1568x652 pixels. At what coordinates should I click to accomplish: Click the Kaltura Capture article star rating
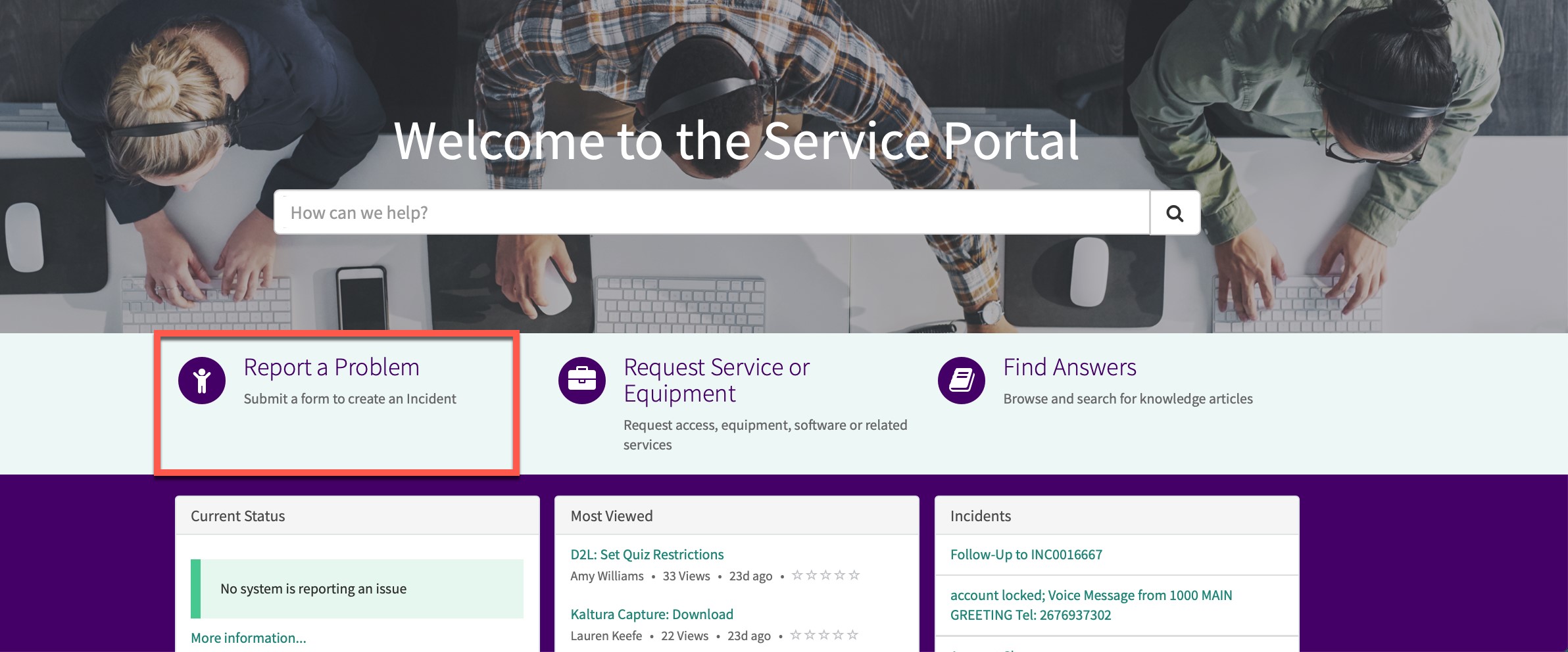pyautogui.click(x=823, y=636)
